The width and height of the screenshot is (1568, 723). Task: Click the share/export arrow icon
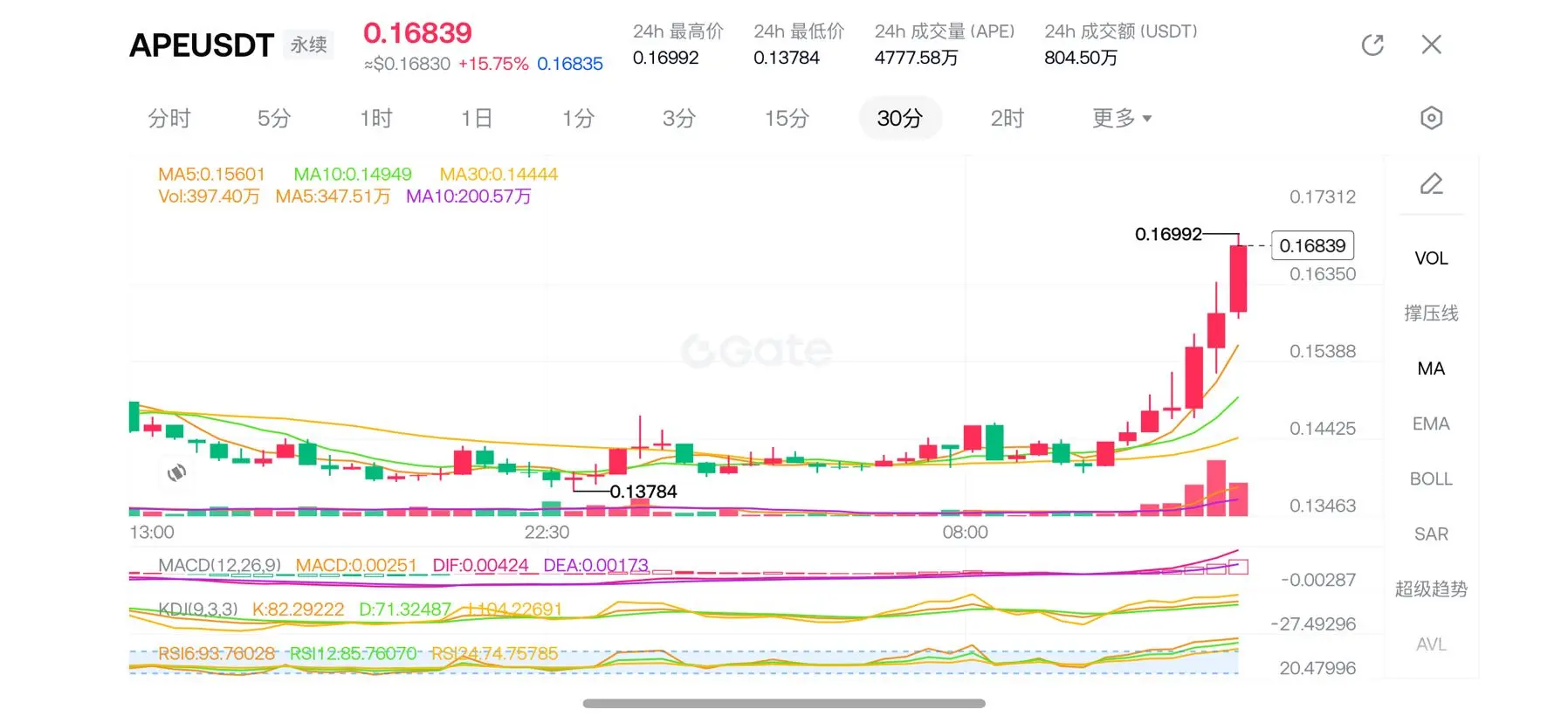coord(1372,45)
